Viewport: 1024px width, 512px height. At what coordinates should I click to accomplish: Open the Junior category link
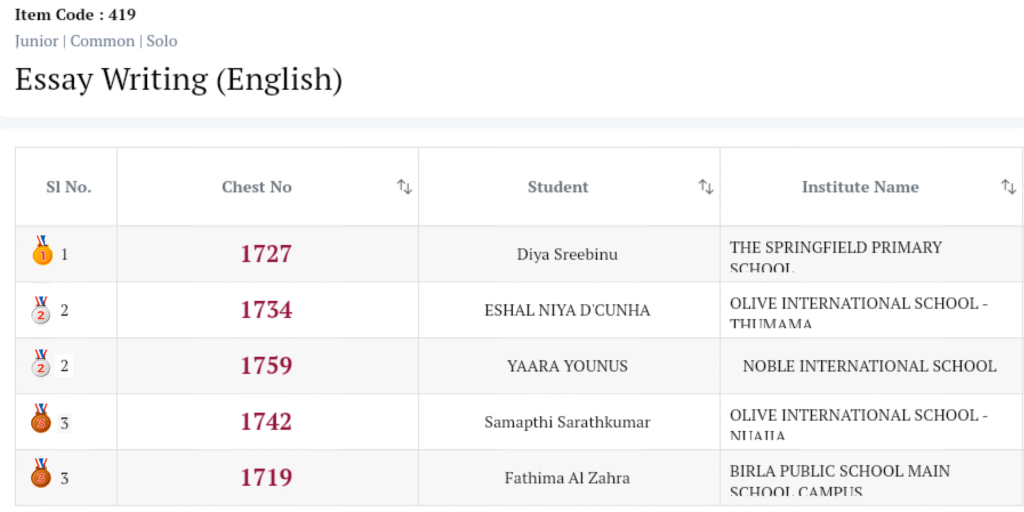pos(36,41)
